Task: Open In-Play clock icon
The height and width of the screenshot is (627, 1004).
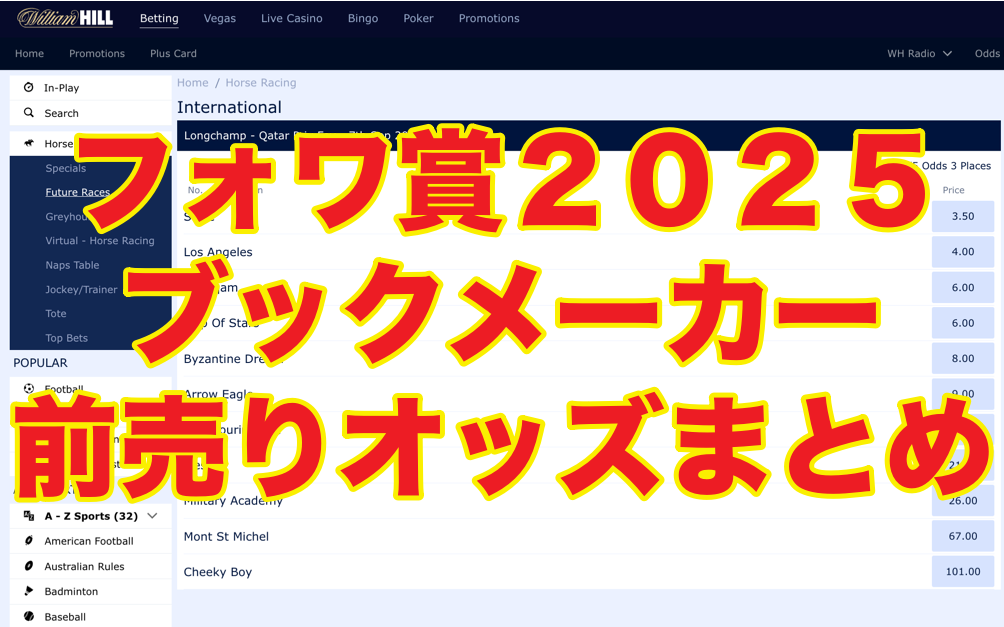Action: click(29, 88)
